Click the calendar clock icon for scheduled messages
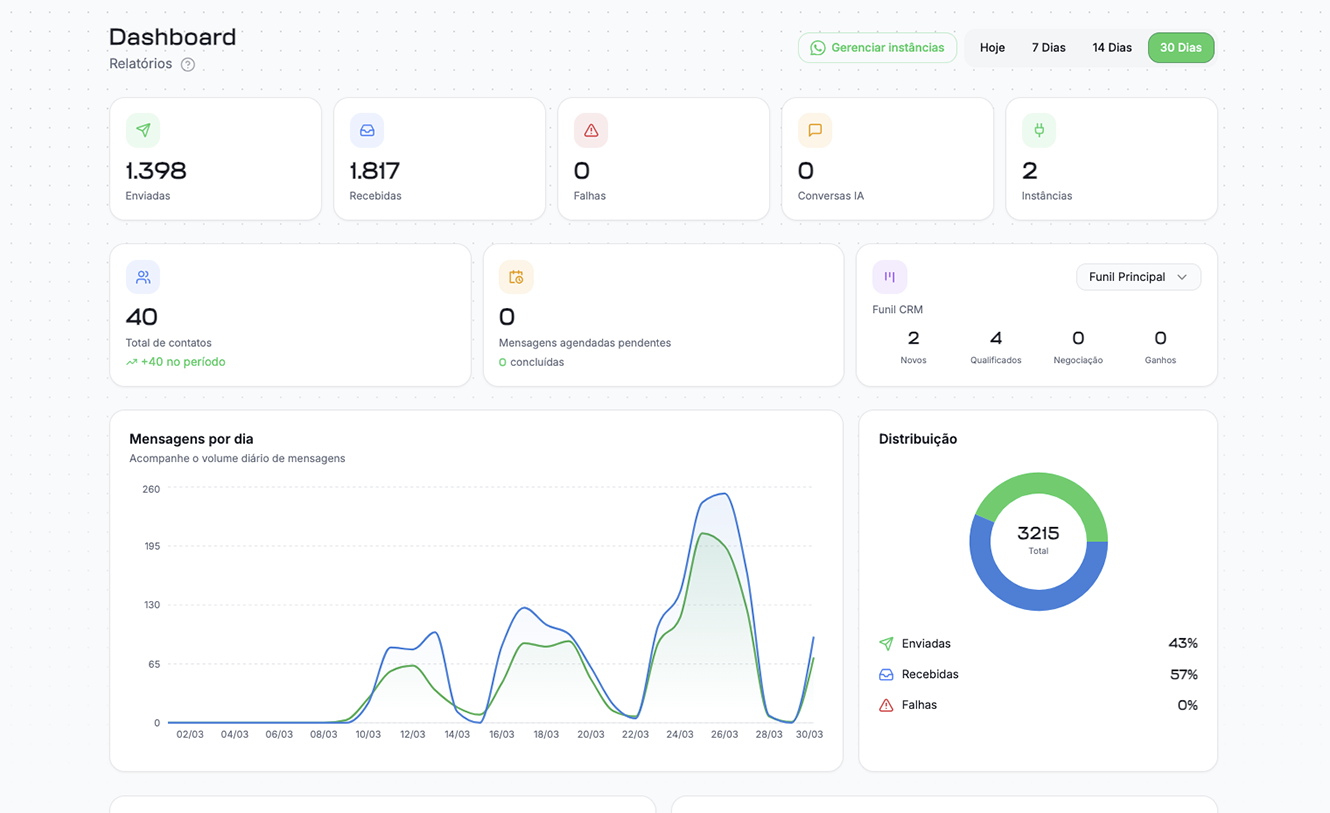The height and width of the screenshot is (813, 1330). click(516, 277)
